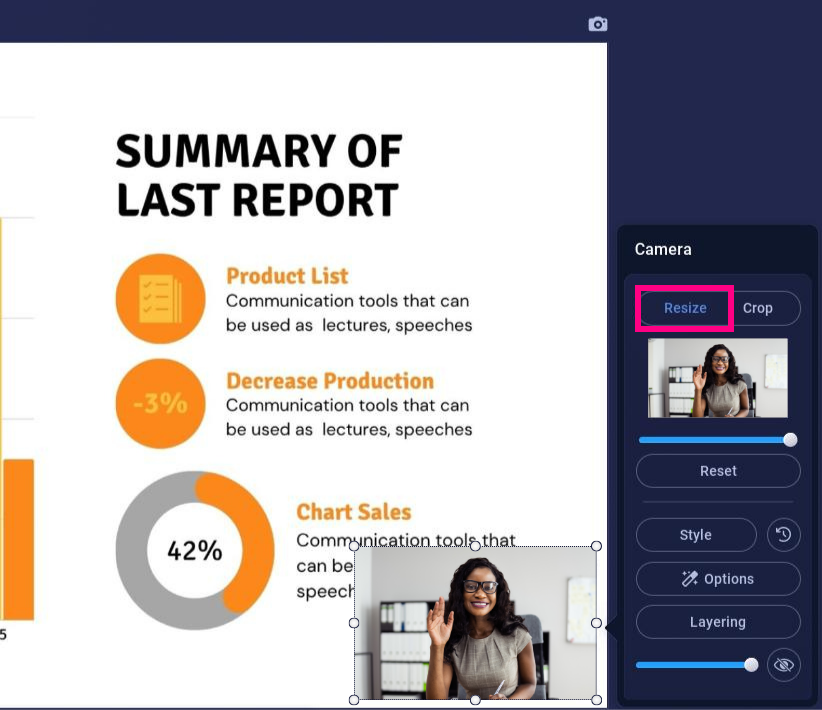Screen dimensions: 822x710
Task: Click the orange -3% circle icon
Action: (160, 403)
